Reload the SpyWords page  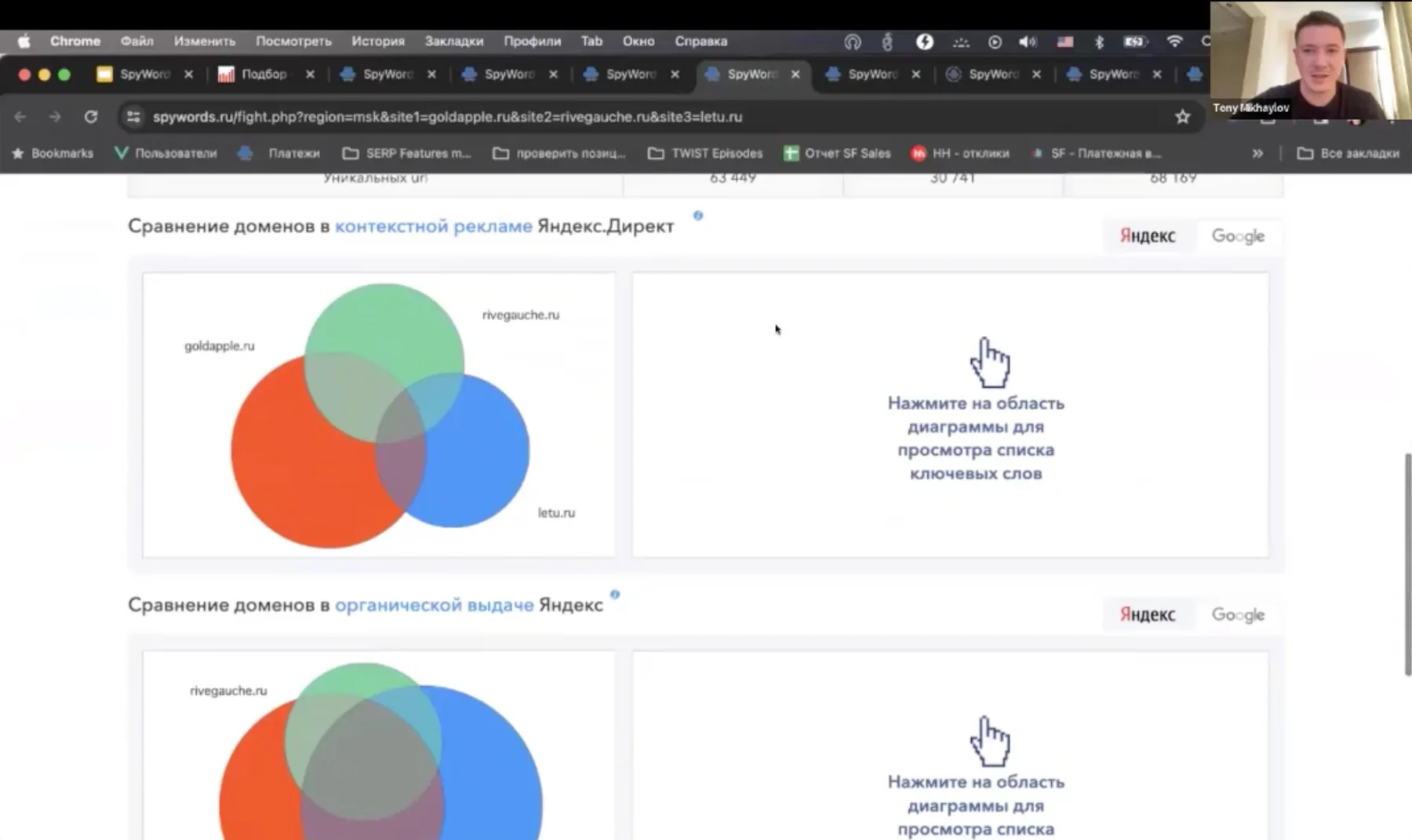click(91, 117)
